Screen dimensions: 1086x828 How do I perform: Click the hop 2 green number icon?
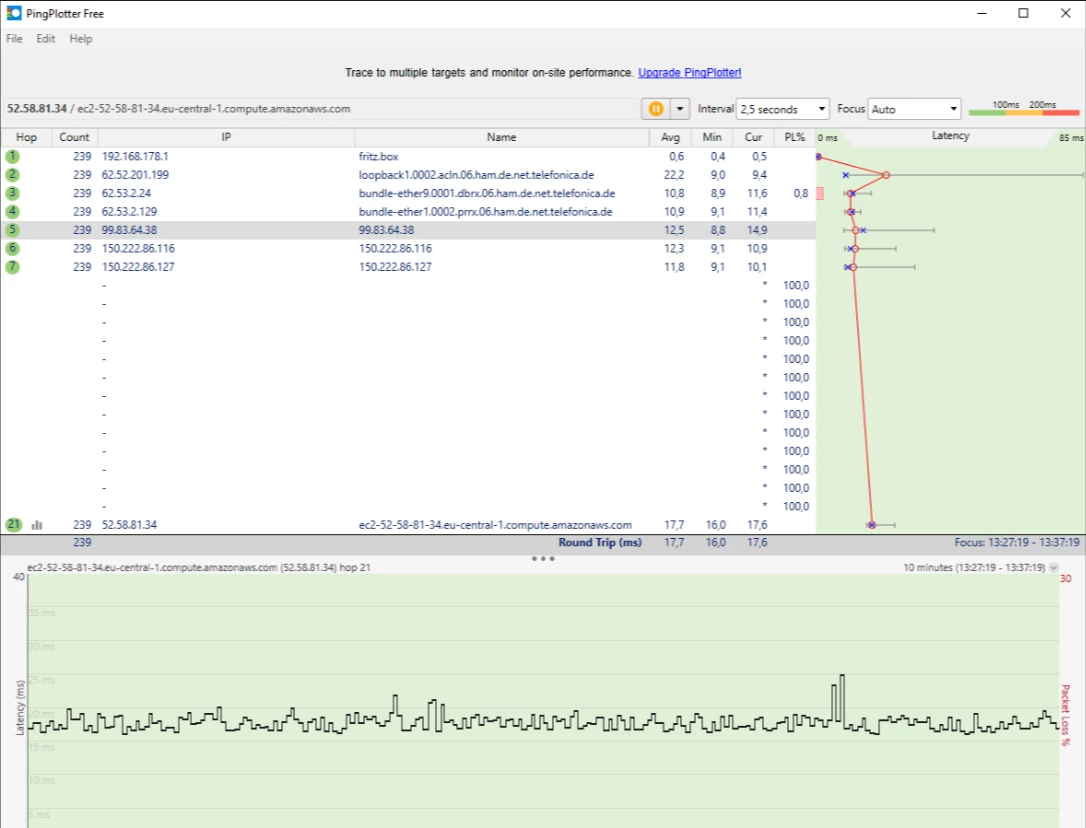[x=13, y=175]
